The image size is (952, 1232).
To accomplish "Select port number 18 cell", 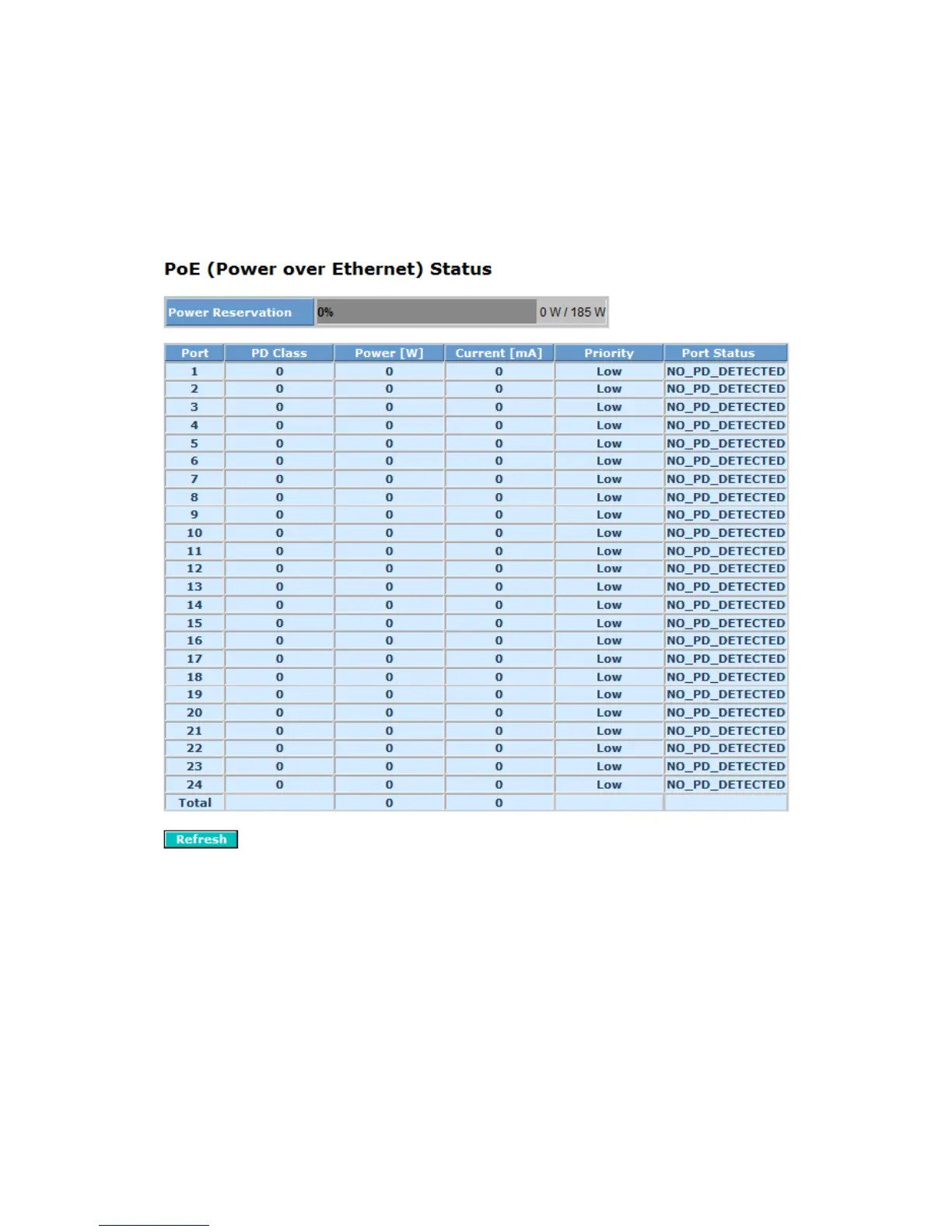I will (x=194, y=677).
